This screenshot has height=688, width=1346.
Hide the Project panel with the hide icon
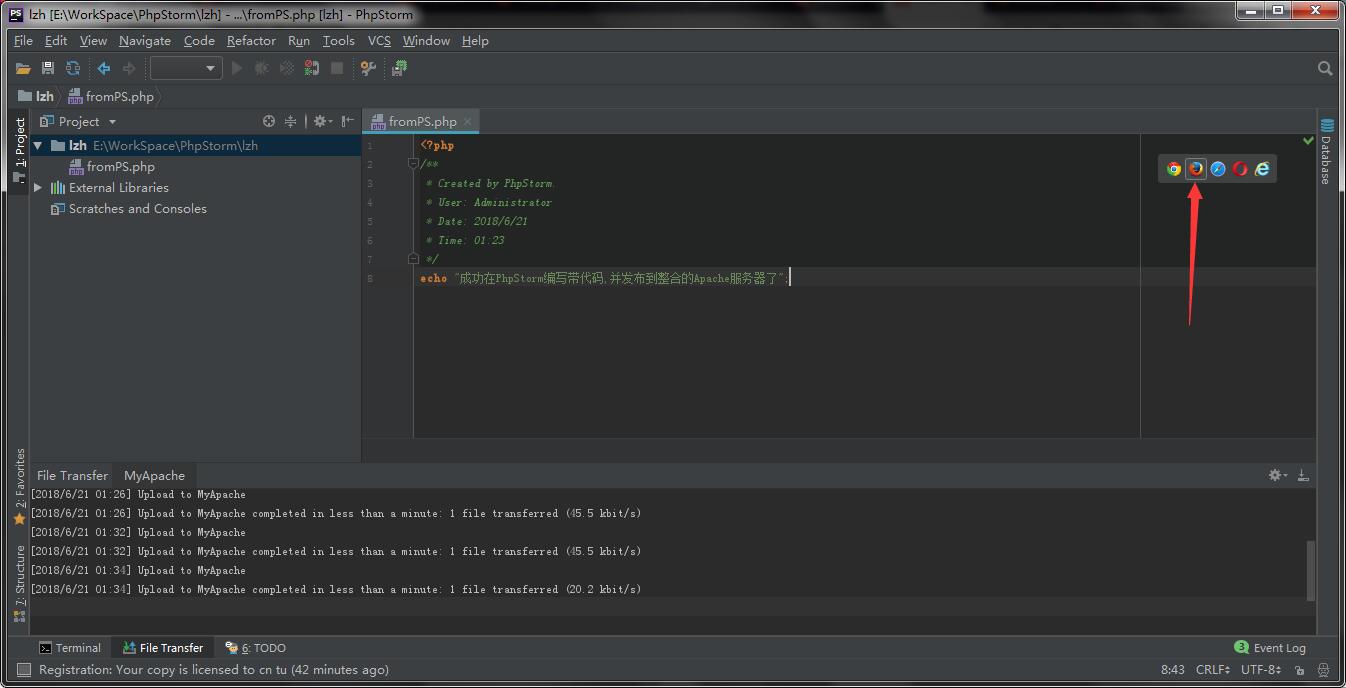pyautogui.click(x=347, y=121)
